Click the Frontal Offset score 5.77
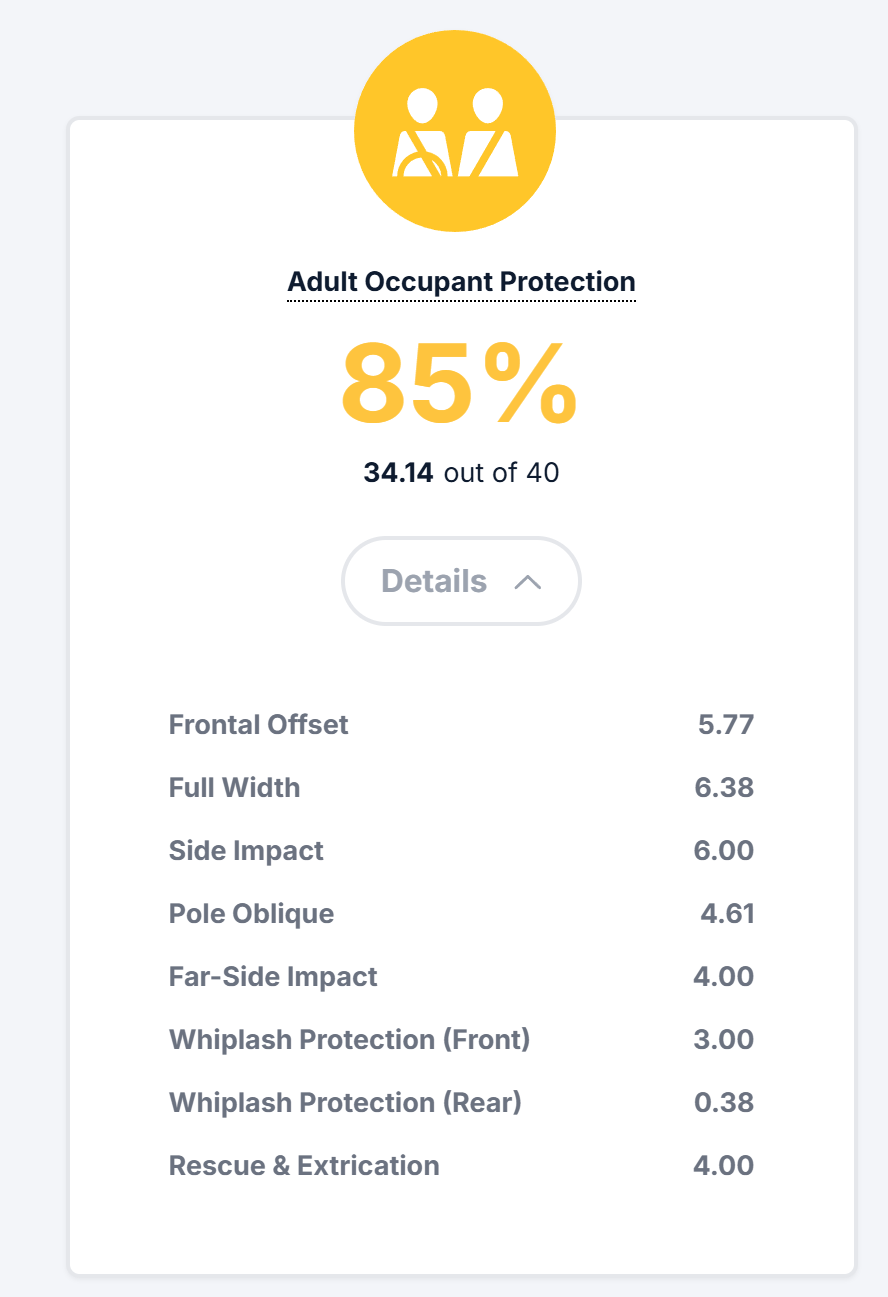This screenshot has width=888, height=1297. [x=726, y=724]
